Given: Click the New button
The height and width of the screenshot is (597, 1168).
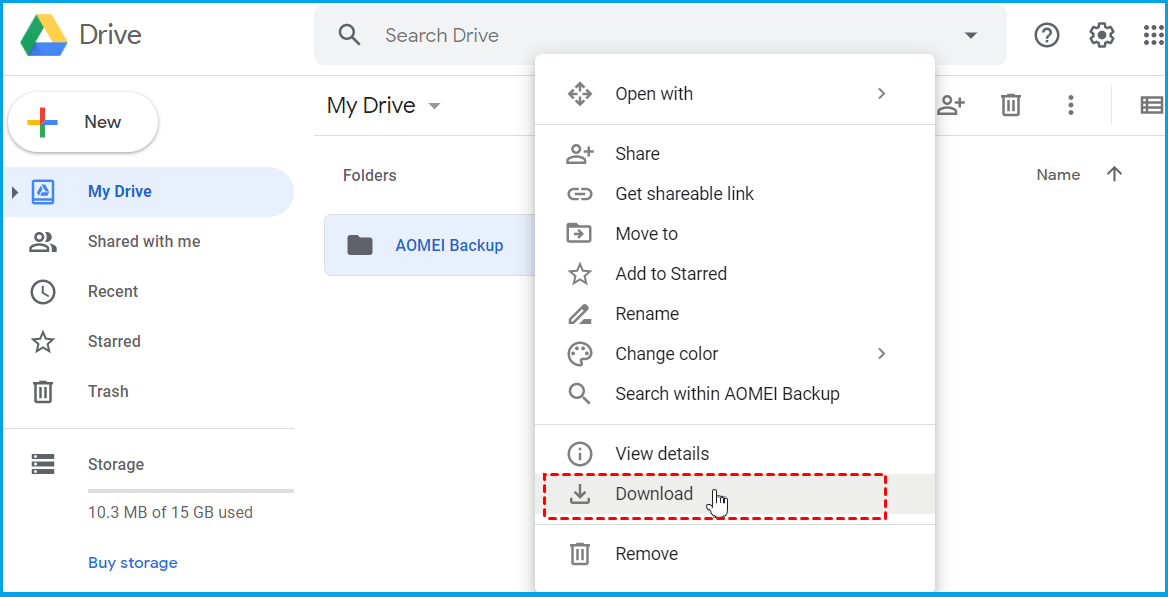Looking at the screenshot, I should [83, 122].
